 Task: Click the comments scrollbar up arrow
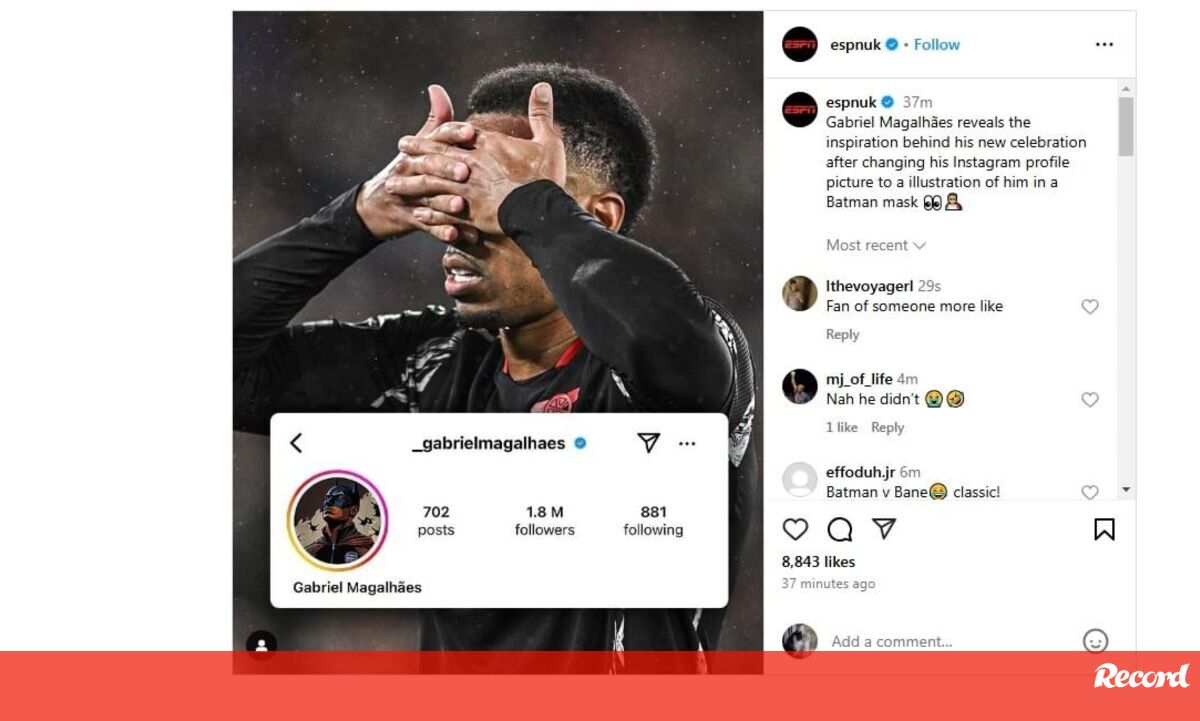[1126, 87]
